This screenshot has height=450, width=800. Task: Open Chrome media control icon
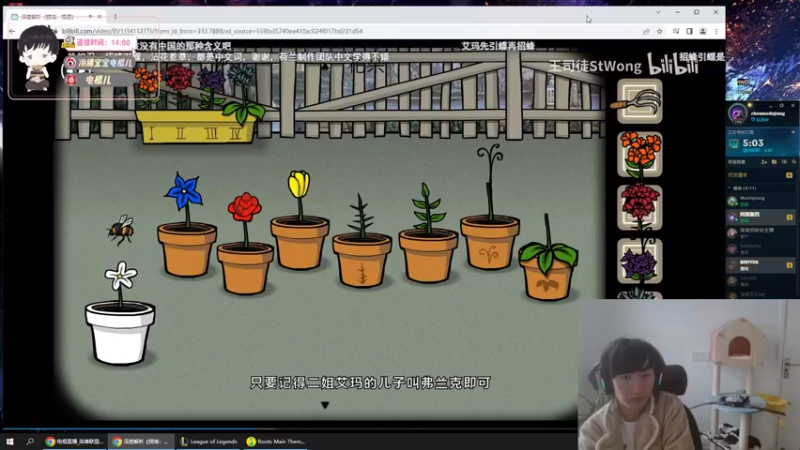676,31
